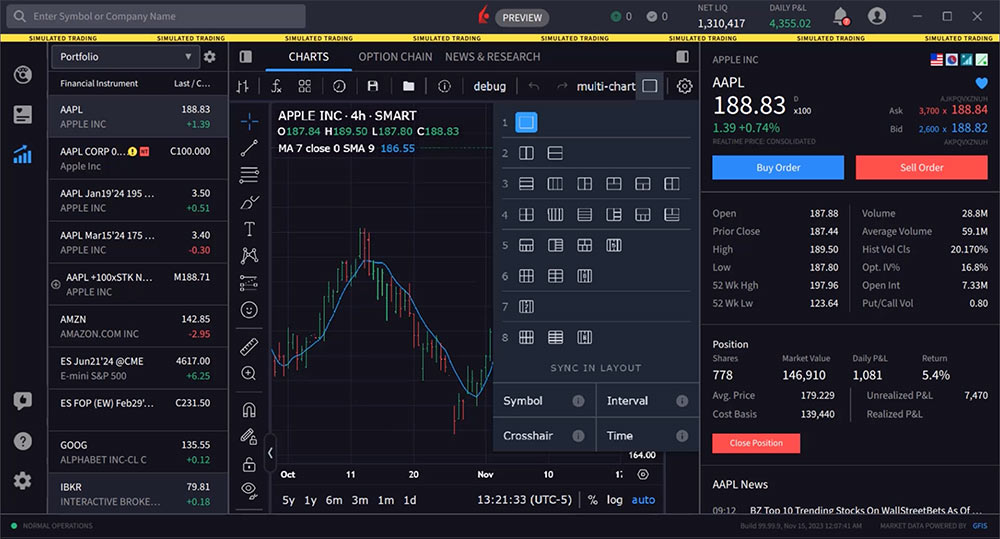The width and height of the screenshot is (1000, 539).
Task: Toggle AAPL favorite heart icon
Action: coord(982,83)
